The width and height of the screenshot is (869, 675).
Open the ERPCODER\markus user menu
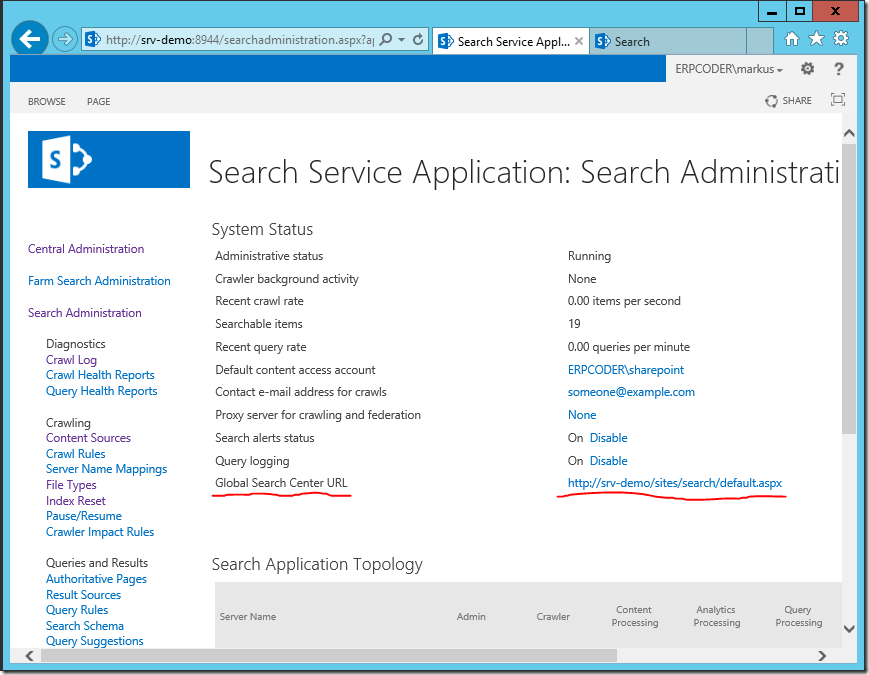[728, 68]
